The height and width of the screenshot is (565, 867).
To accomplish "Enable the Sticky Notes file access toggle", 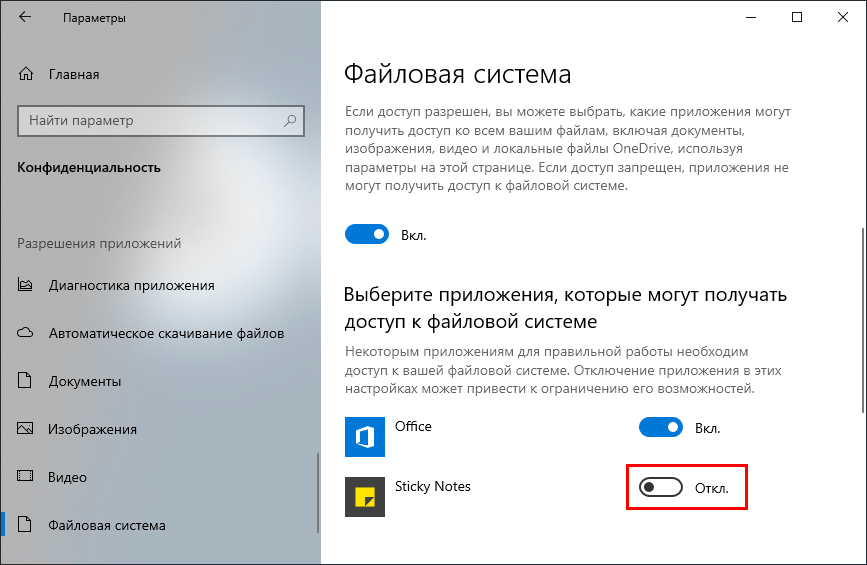I will pyautogui.click(x=661, y=488).
